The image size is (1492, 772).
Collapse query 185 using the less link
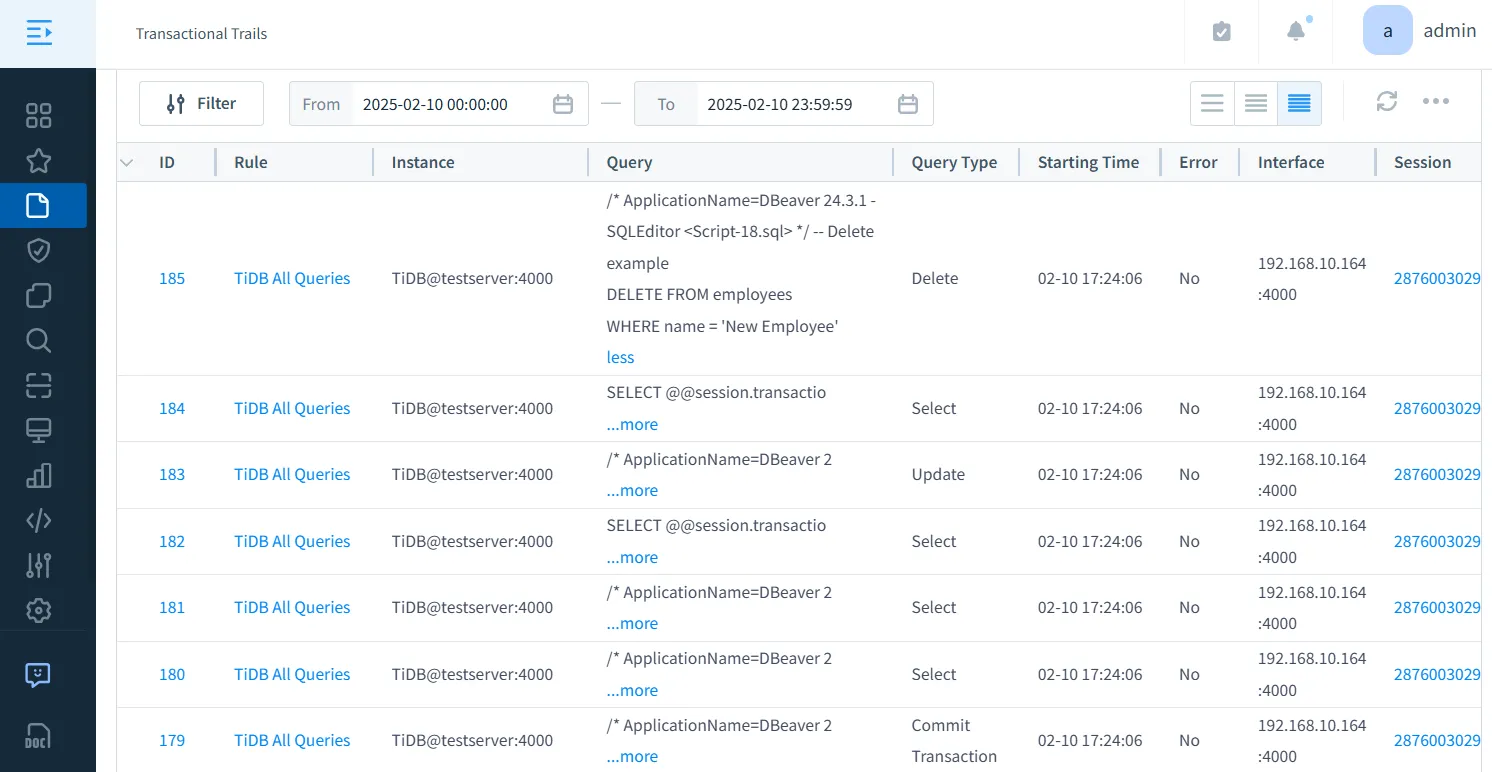coord(620,357)
